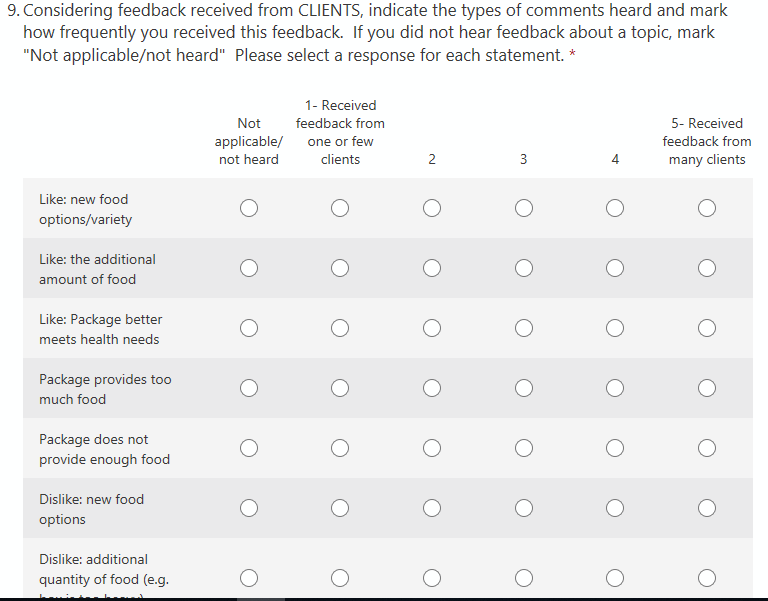Pick rating 4 for Like: additional amount of food

[615, 268]
